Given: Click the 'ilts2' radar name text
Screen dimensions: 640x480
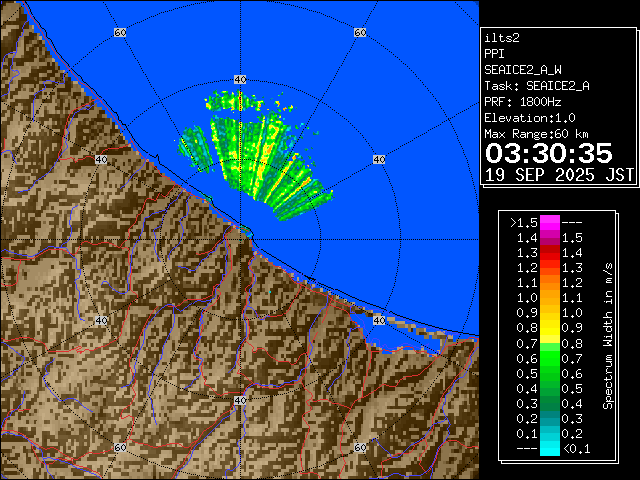Looking at the screenshot, I should point(501,38).
